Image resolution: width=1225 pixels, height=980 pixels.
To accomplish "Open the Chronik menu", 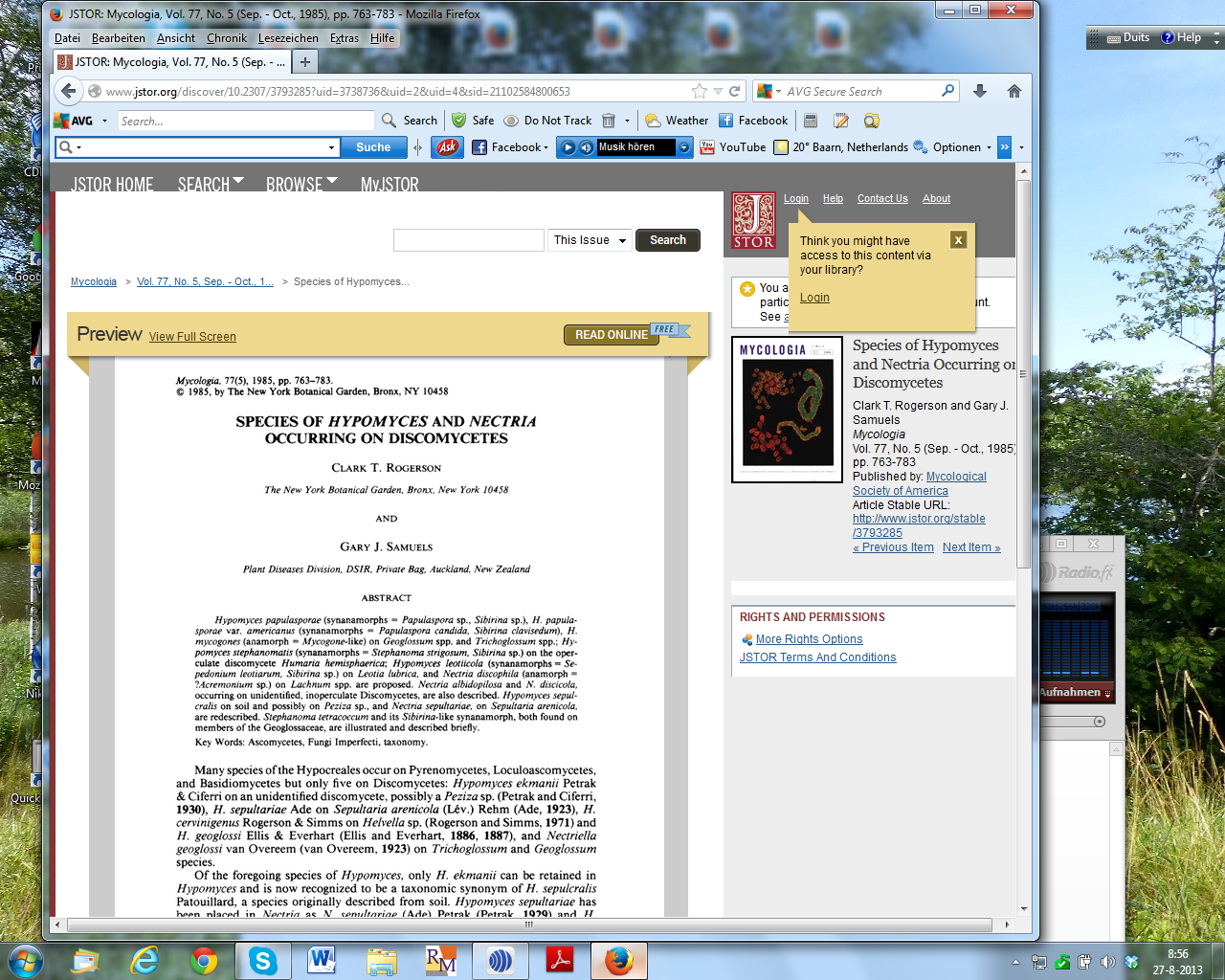I will pyautogui.click(x=227, y=38).
